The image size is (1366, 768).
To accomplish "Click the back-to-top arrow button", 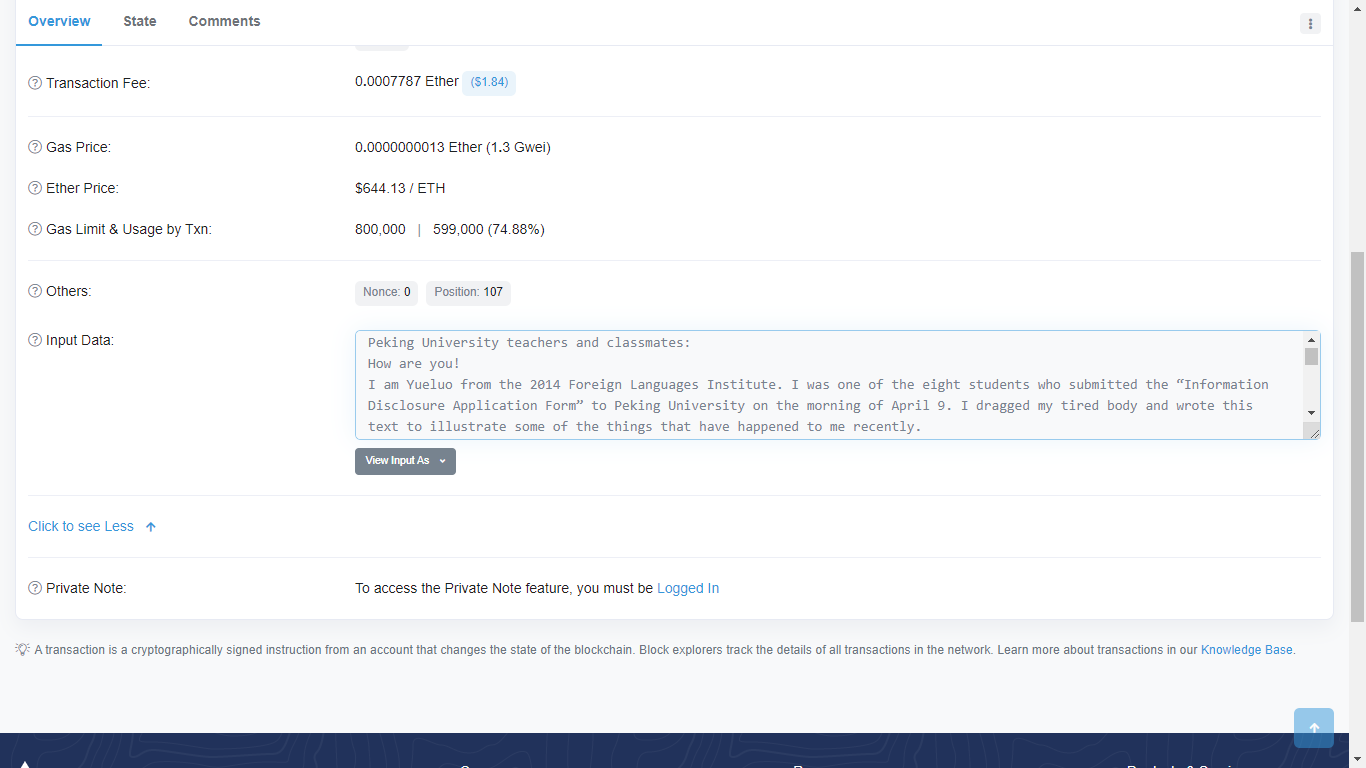I will [x=1314, y=728].
